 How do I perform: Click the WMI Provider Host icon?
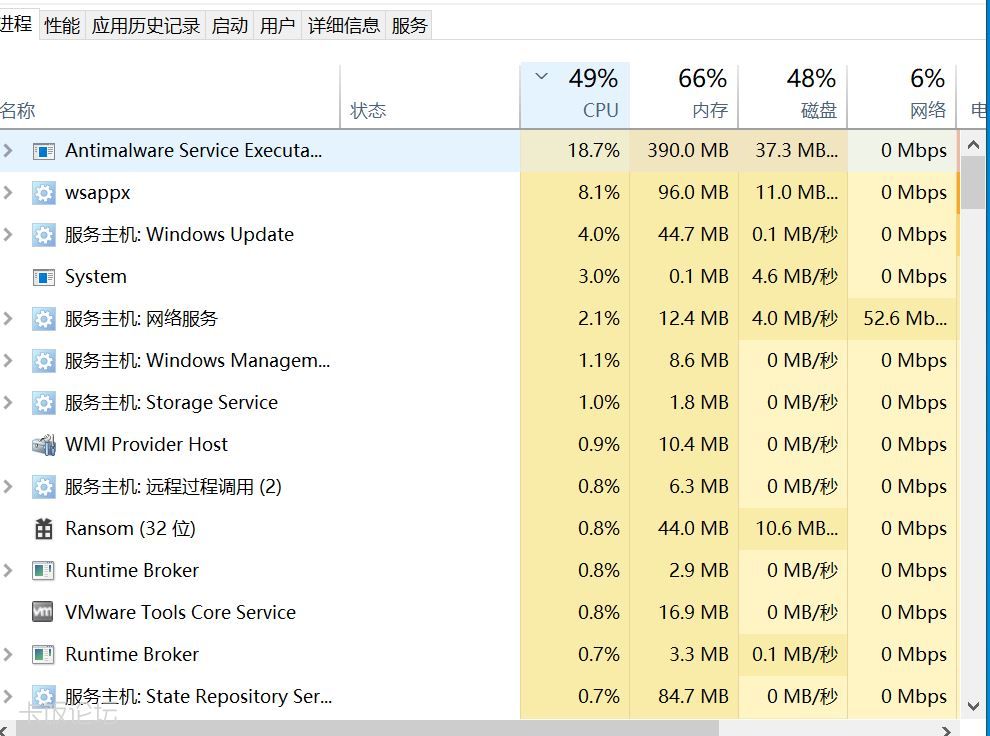click(43, 445)
